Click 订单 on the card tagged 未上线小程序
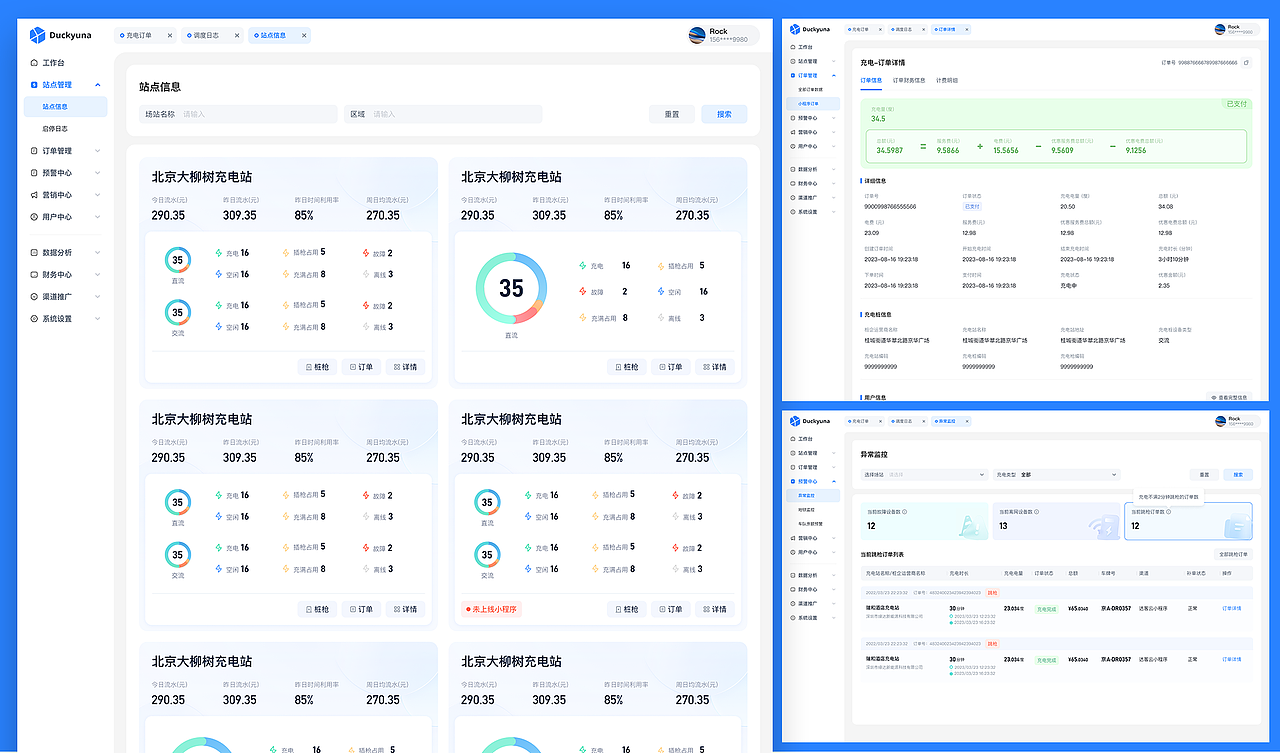The width and height of the screenshot is (1280, 753). tap(671, 609)
